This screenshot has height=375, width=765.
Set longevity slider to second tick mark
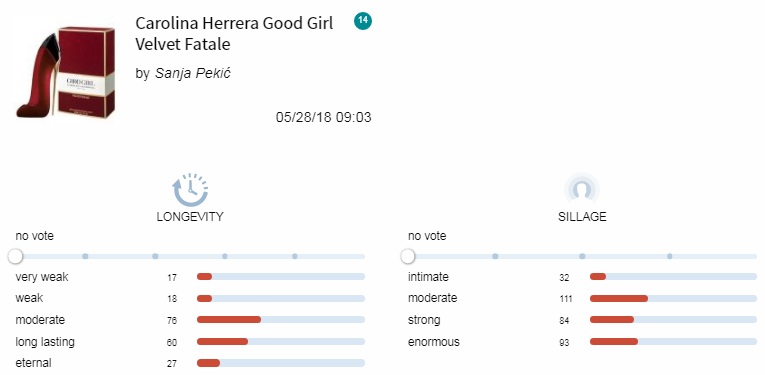coord(155,256)
